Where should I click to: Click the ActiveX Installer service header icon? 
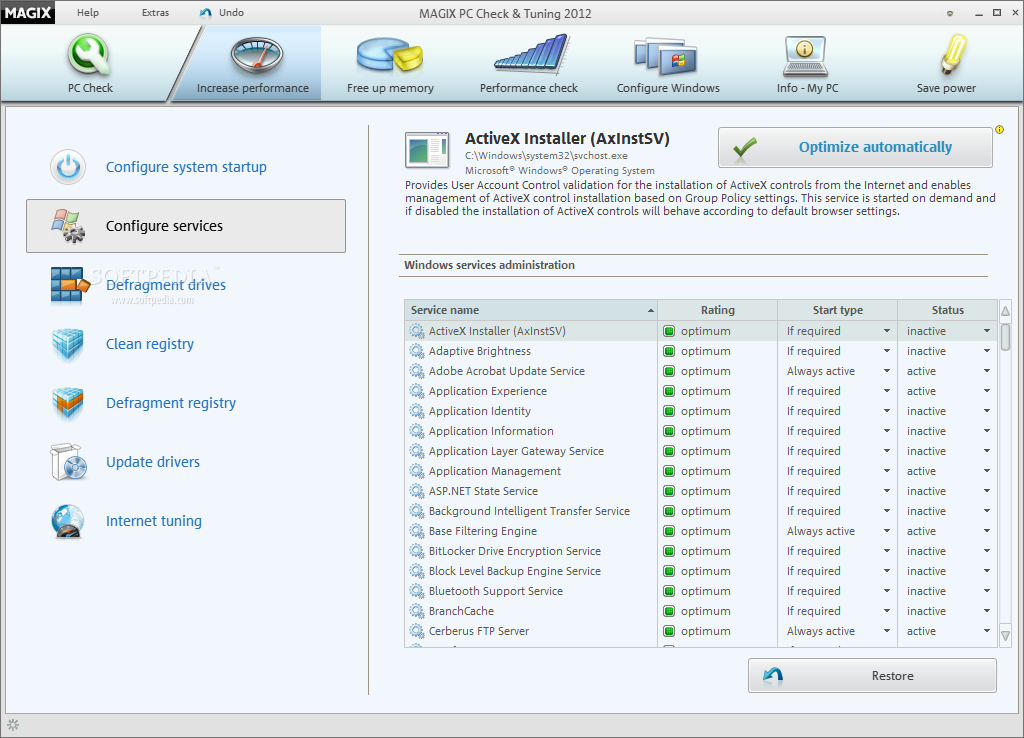pyautogui.click(x=427, y=150)
